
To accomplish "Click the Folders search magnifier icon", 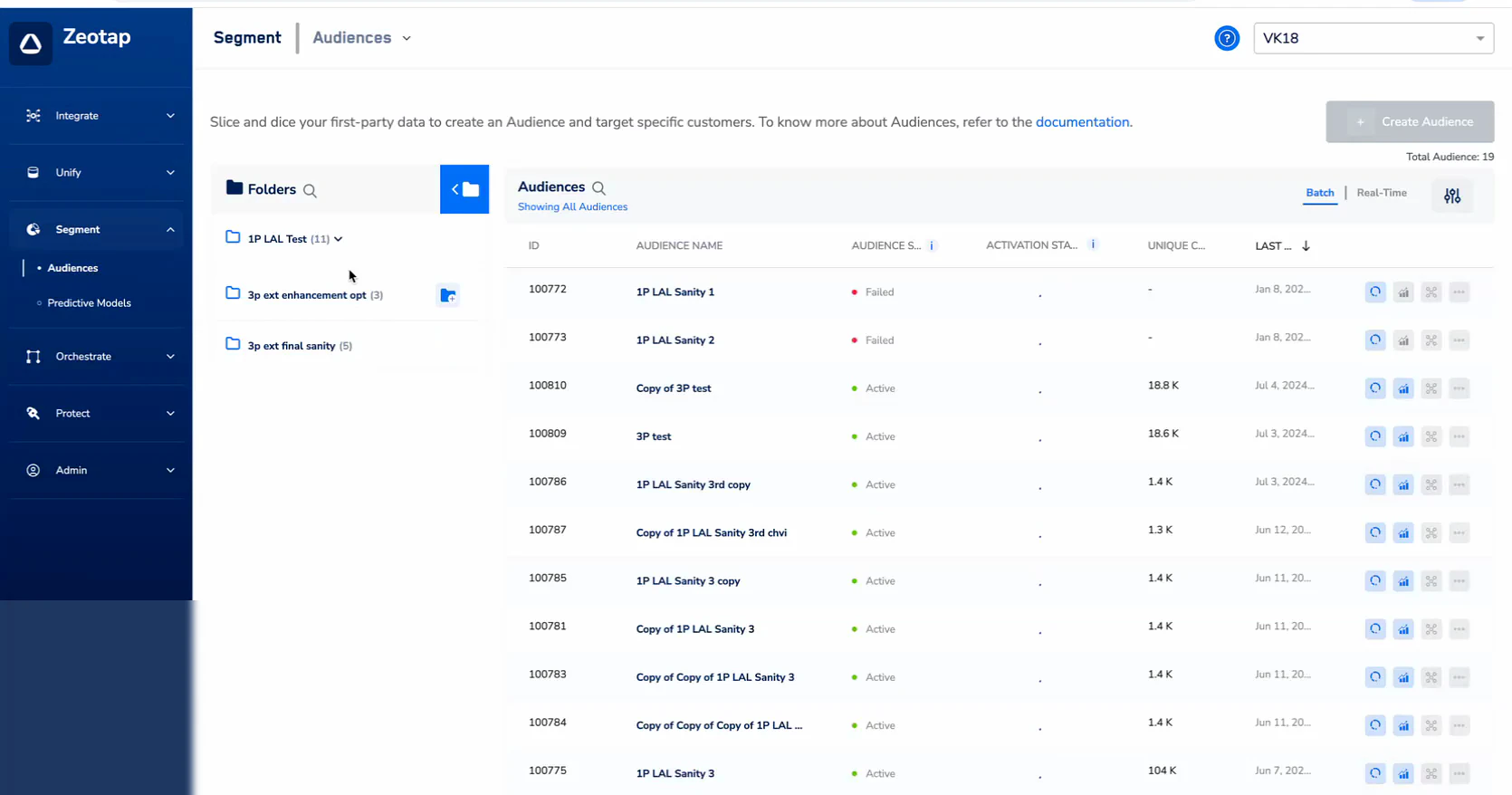I will (310, 190).
